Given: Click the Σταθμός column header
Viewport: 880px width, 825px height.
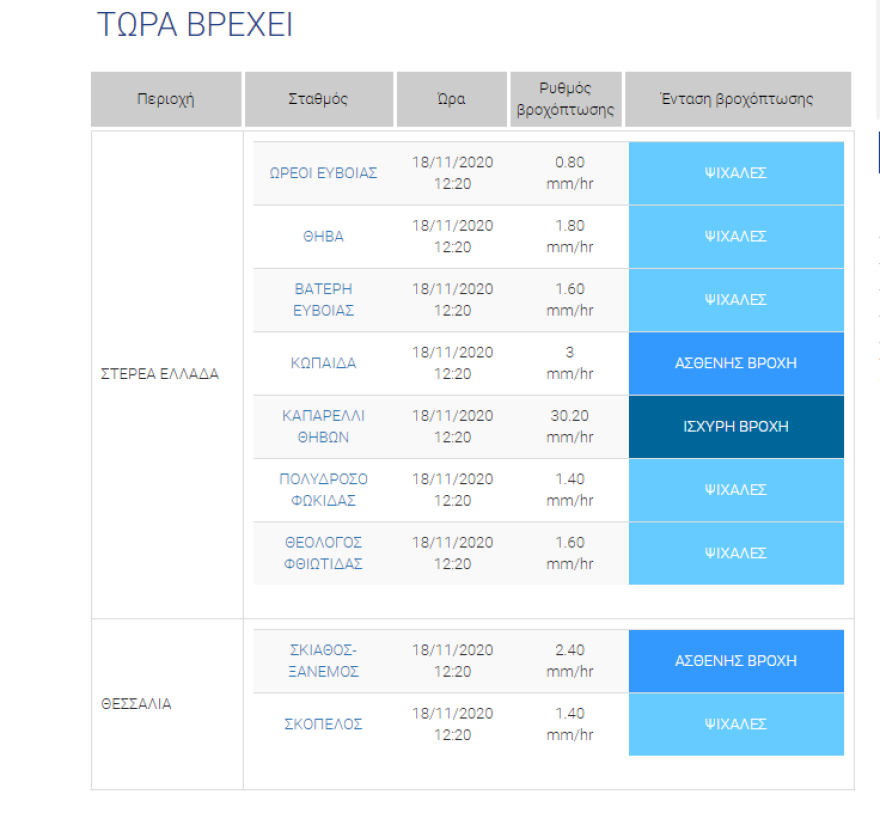Looking at the screenshot, I should (318, 99).
